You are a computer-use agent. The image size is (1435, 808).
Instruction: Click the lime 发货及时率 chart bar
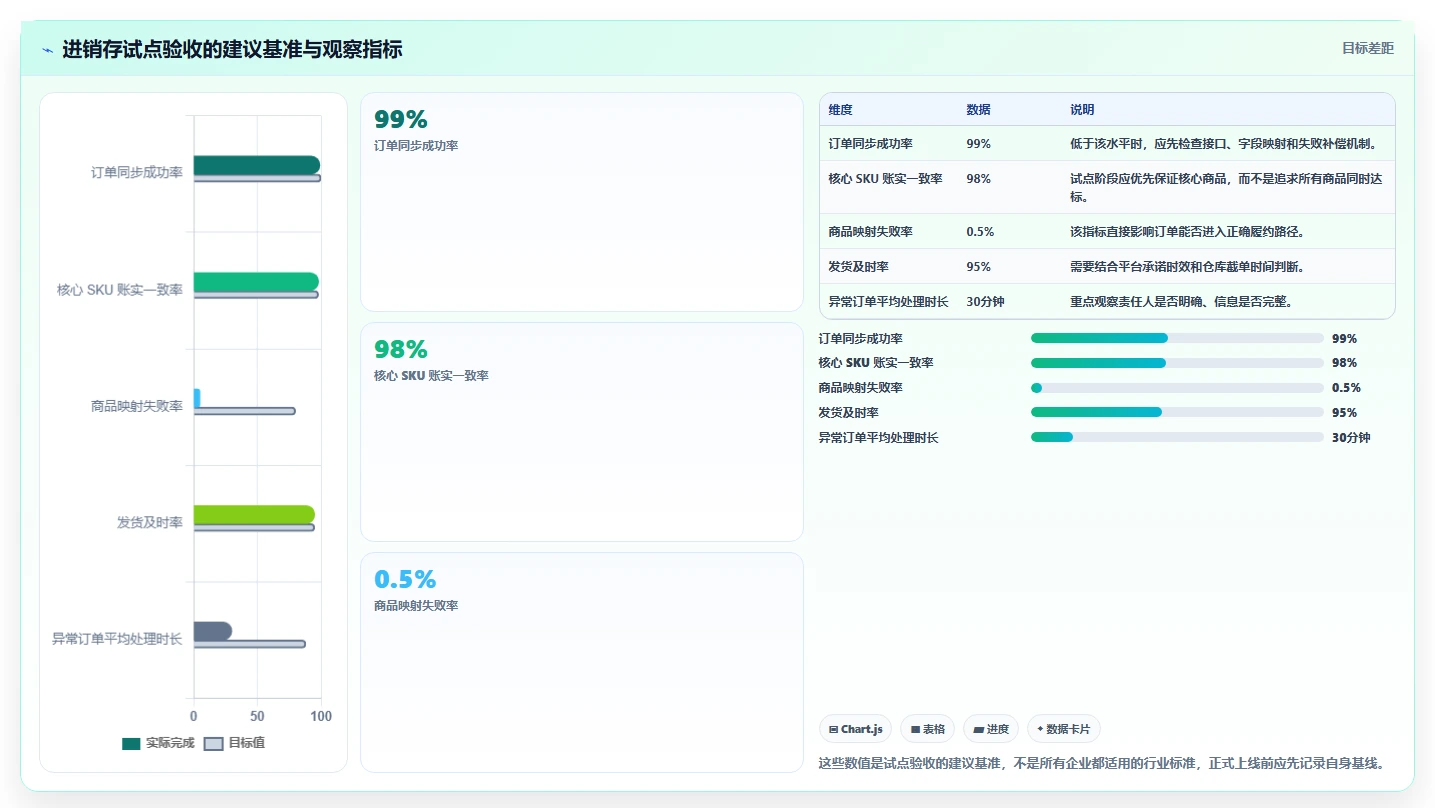click(254, 514)
